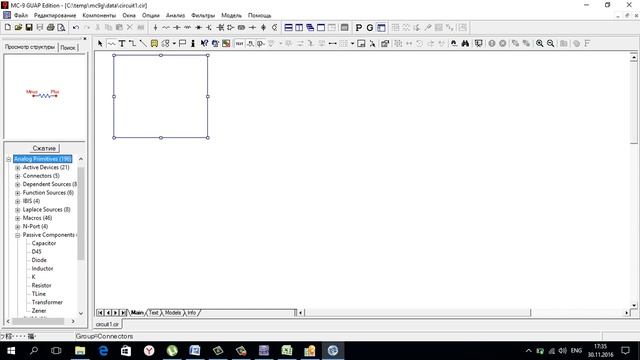Undo the last action
The image size is (640, 360).
(76, 27)
